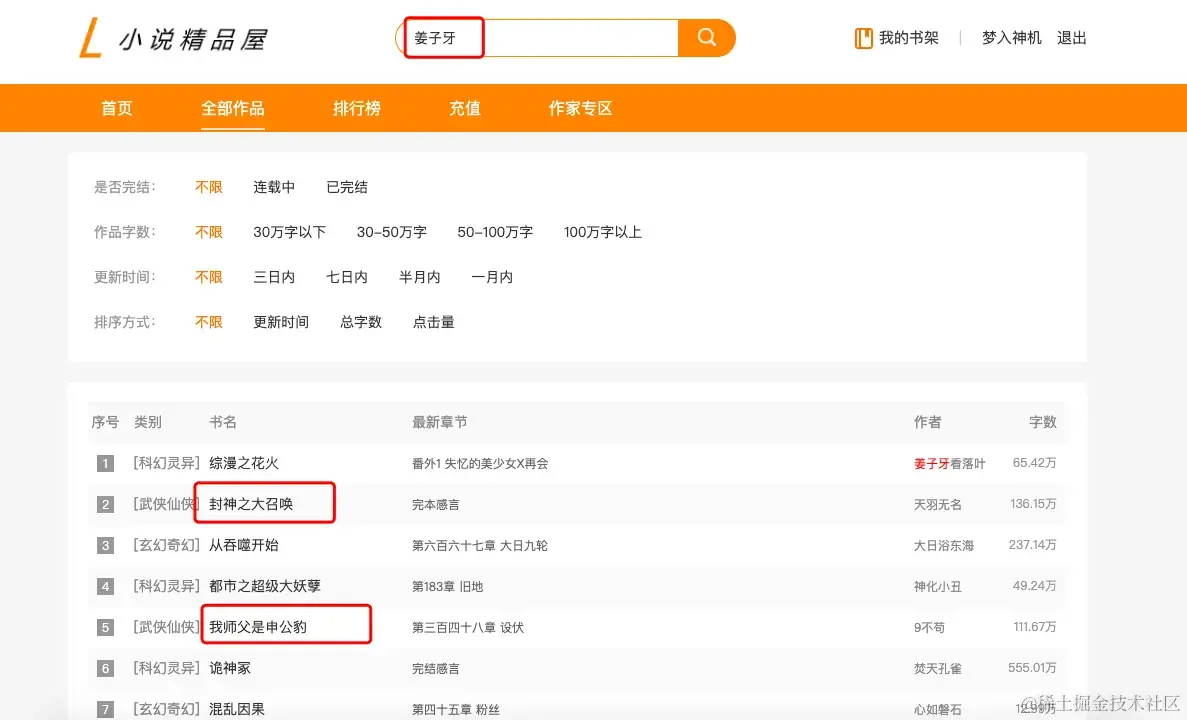The image size is (1187, 720).
Task: Select the 全部作品 navigation tab
Action: 232,108
